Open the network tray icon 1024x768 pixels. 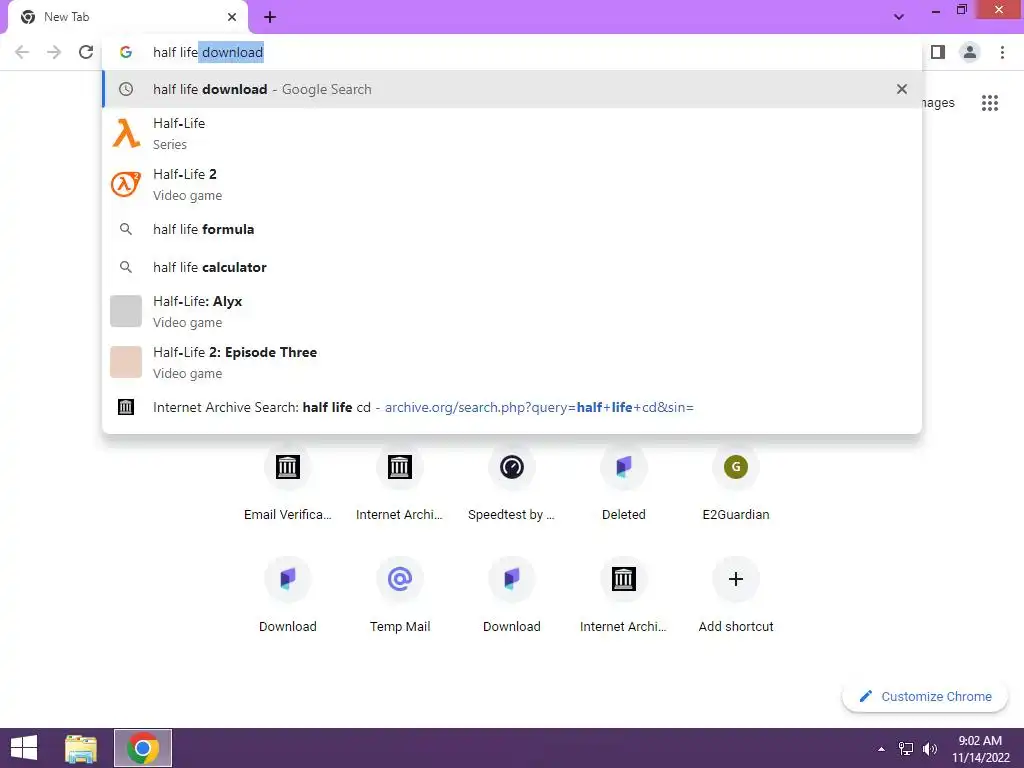click(906, 749)
